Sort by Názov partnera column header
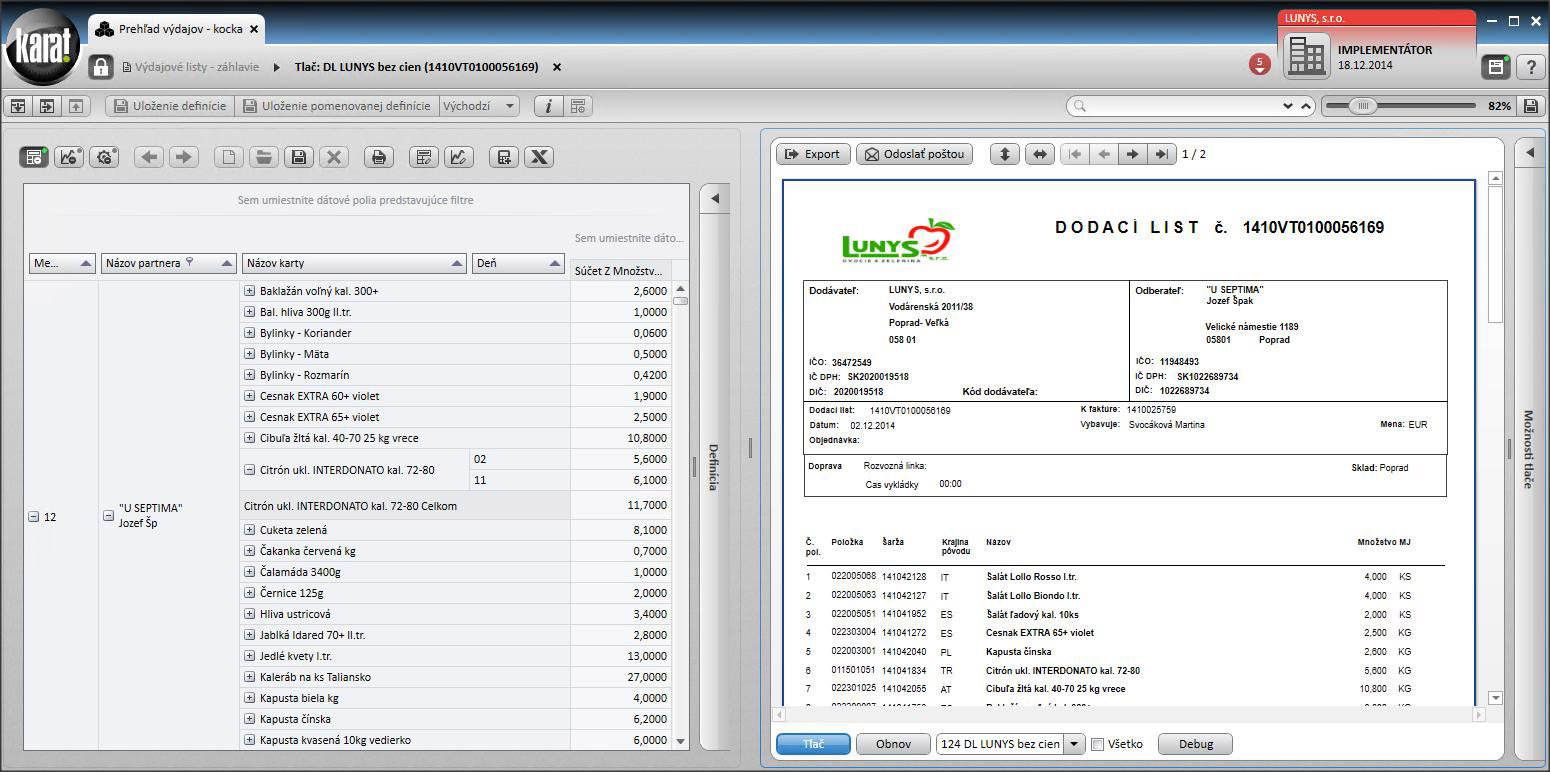Screen dimensions: 1550x772 pyautogui.click(x=169, y=263)
